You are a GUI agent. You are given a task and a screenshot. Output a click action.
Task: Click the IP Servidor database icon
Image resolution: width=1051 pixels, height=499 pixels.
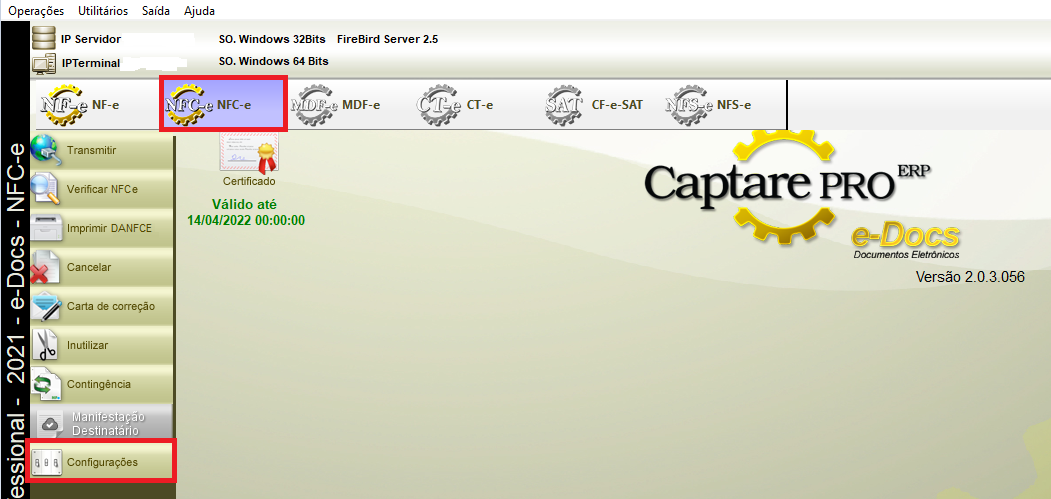pyautogui.click(x=44, y=38)
